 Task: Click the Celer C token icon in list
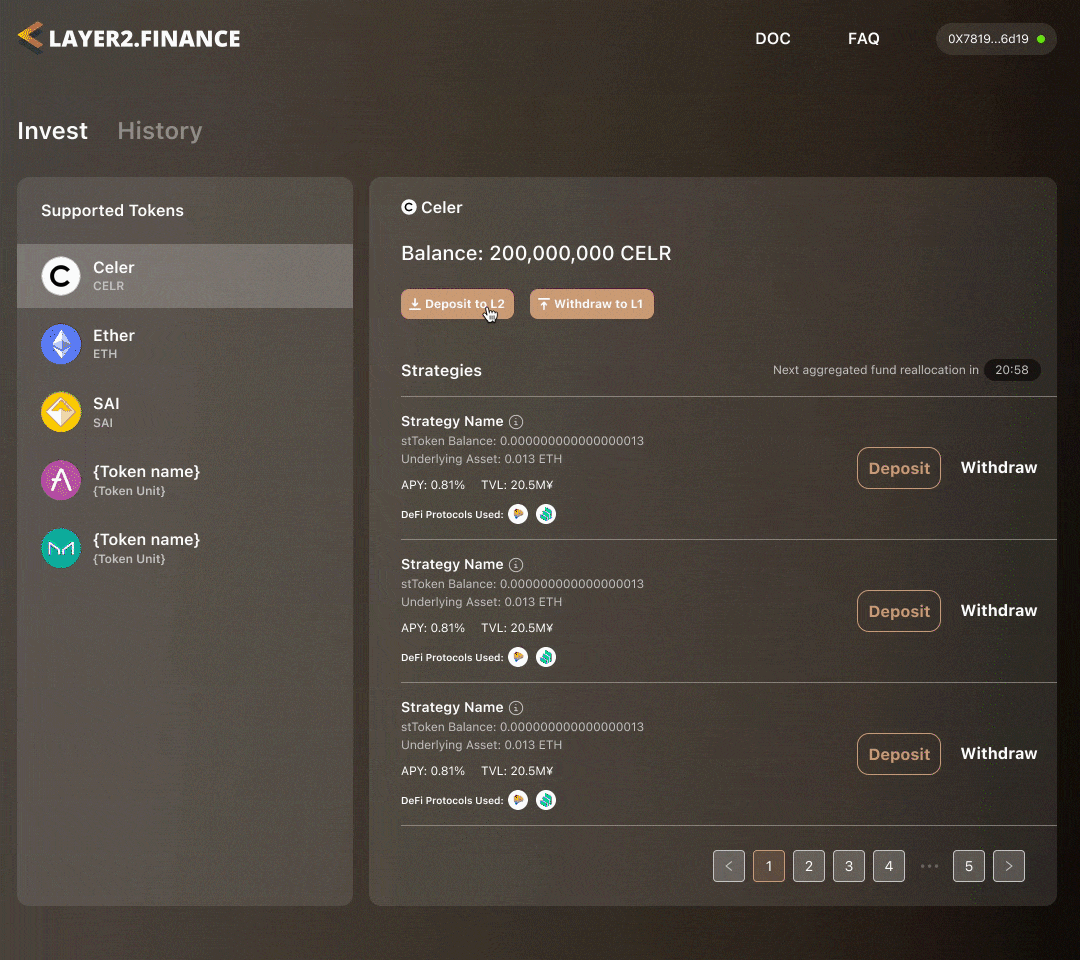(61, 275)
